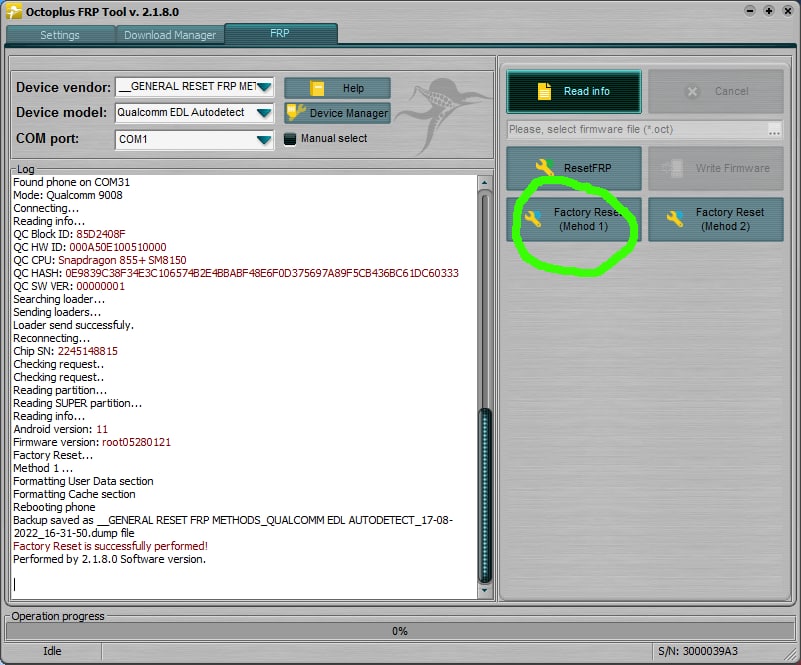Click the Factory Reset Method 1 wrench icon
This screenshot has width=801, height=665.
coord(533,219)
